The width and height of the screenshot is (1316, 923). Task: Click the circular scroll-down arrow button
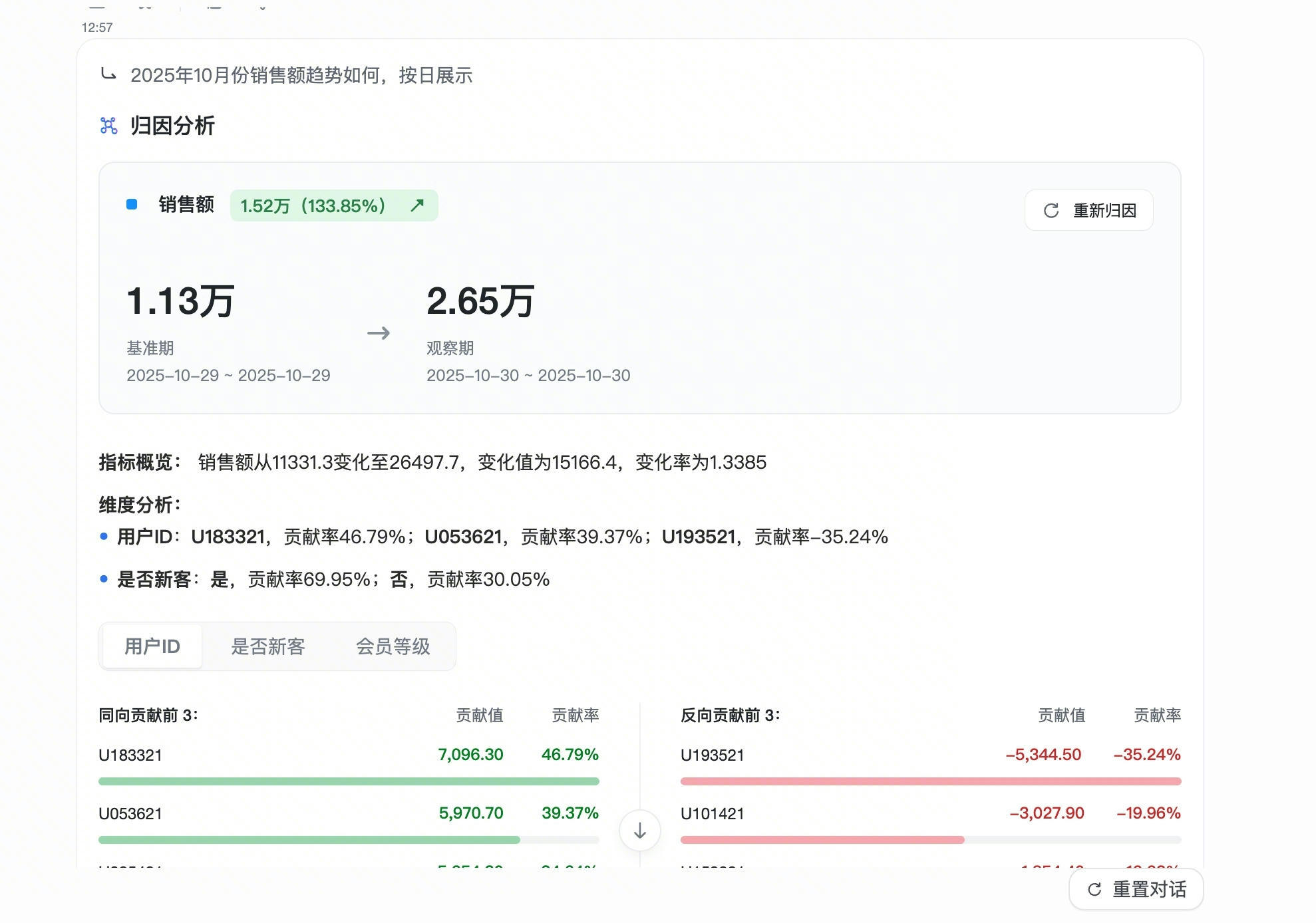[639, 831]
